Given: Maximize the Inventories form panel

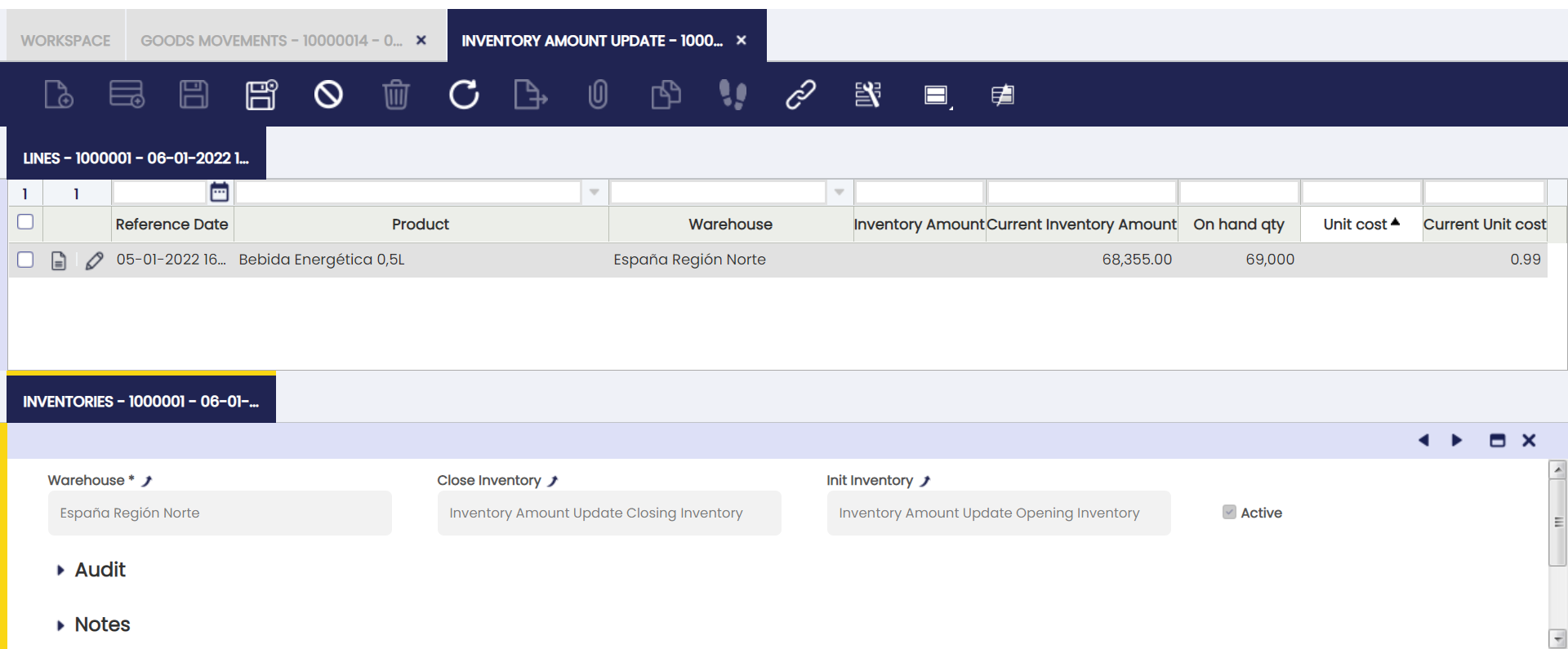Looking at the screenshot, I should [1497, 440].
